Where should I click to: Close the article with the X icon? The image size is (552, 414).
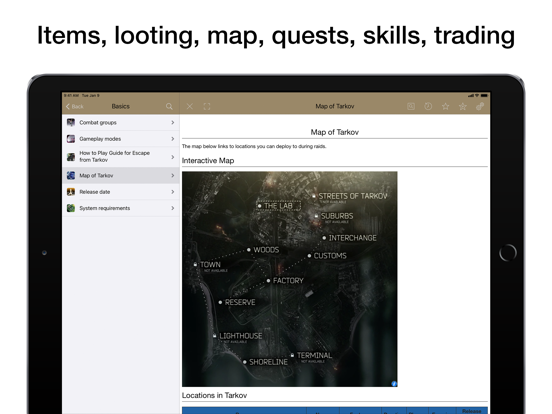[x=189, y=106]
